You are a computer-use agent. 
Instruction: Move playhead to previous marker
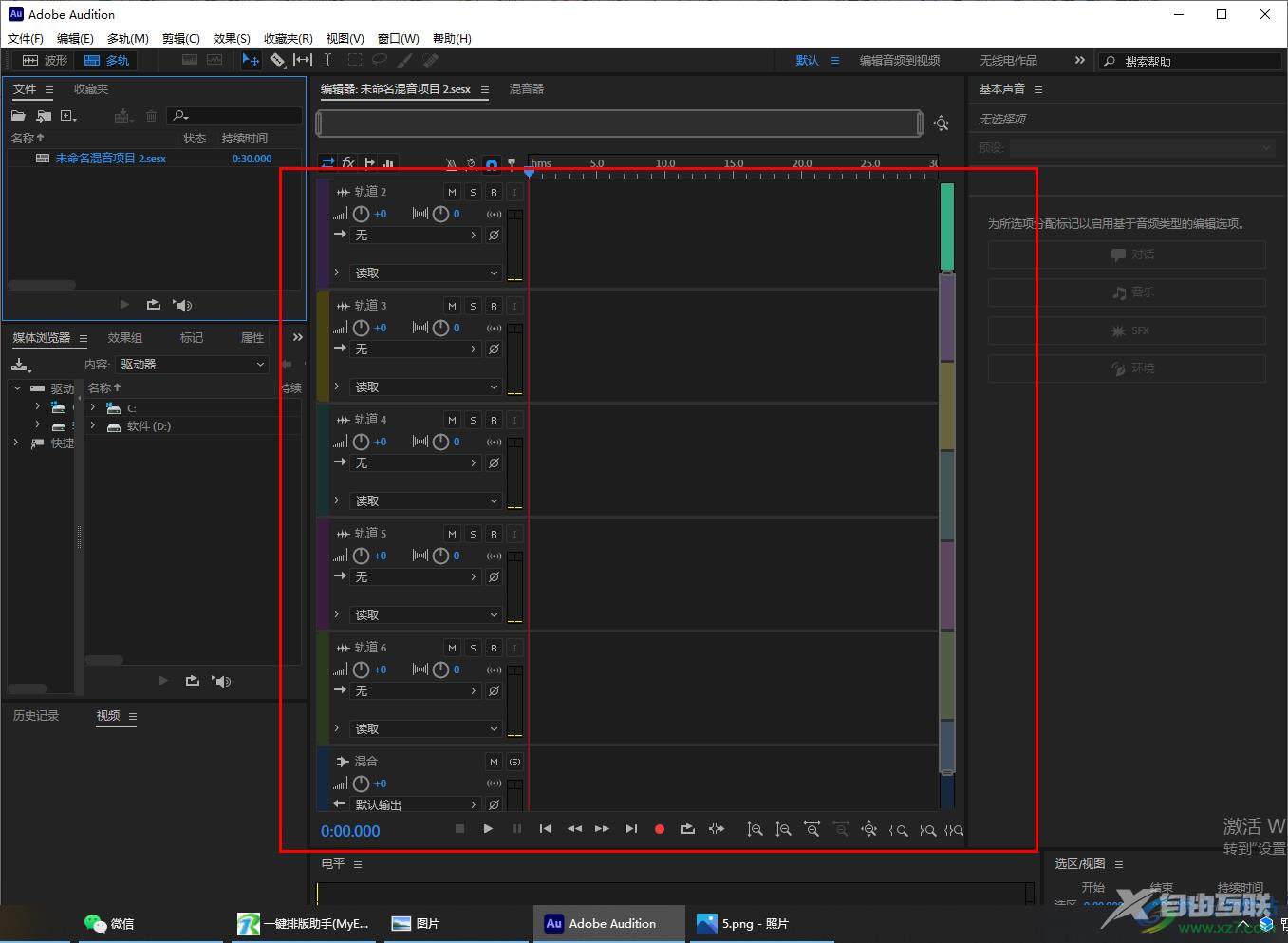coord(545,829)
